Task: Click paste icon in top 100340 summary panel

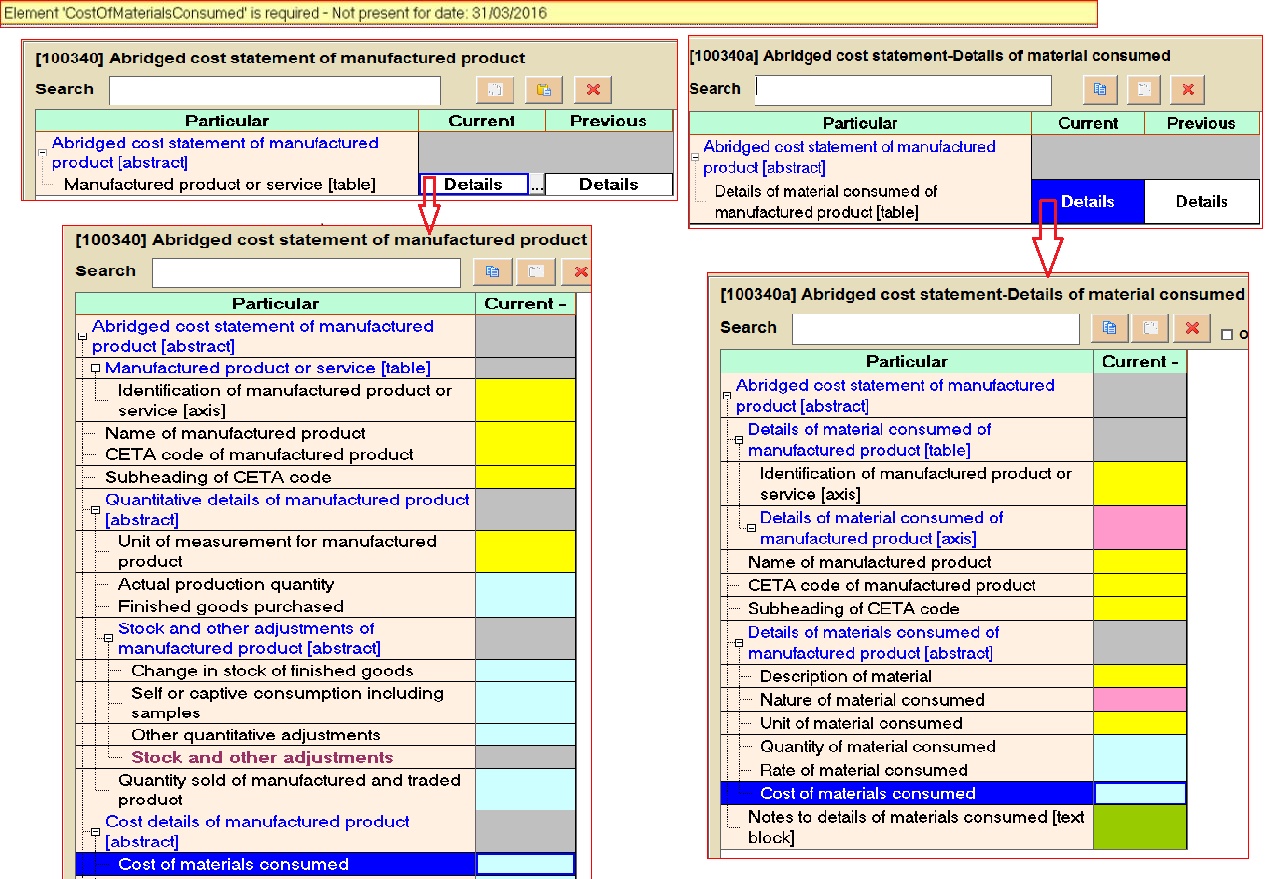Action: pos(544,90)
